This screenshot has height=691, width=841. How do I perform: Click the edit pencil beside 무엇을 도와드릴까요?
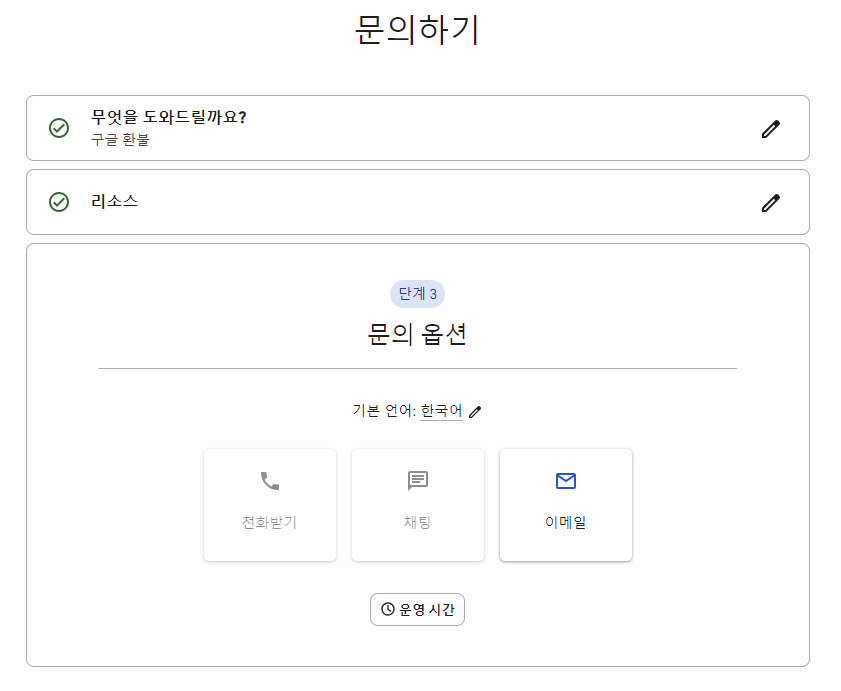pos(770,128)
